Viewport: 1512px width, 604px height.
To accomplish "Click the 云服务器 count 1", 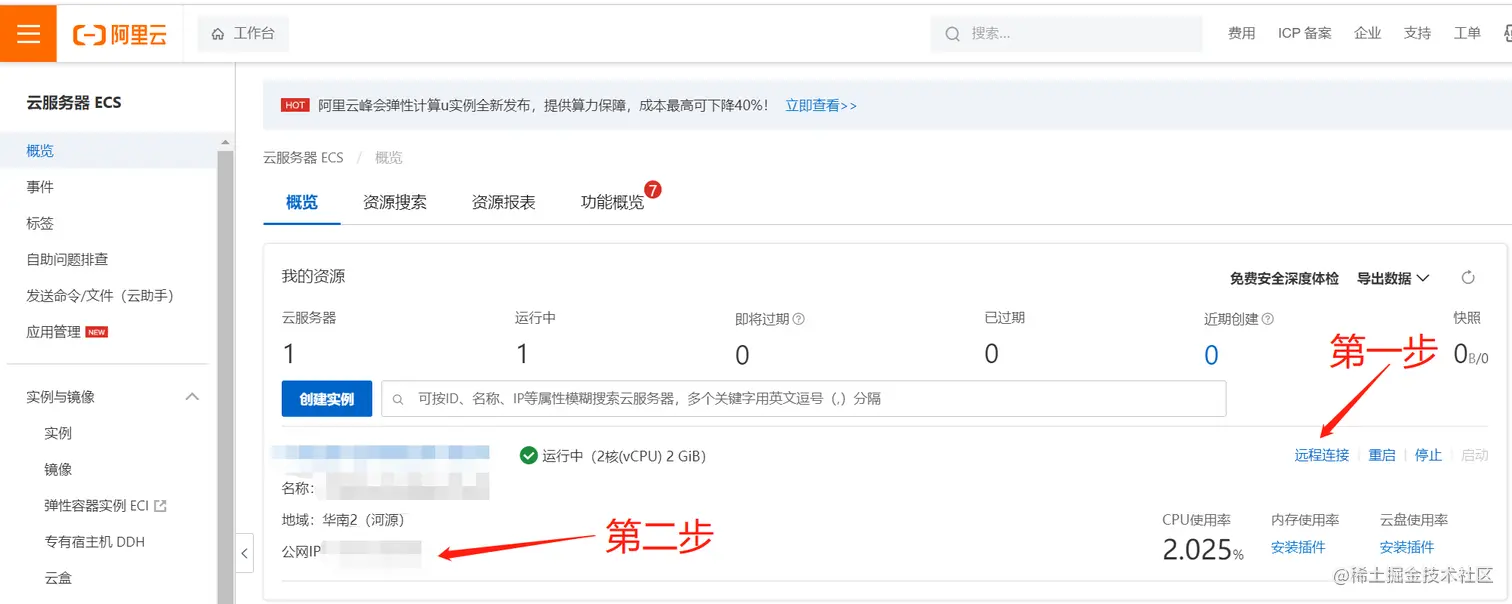I will [289, 354].
